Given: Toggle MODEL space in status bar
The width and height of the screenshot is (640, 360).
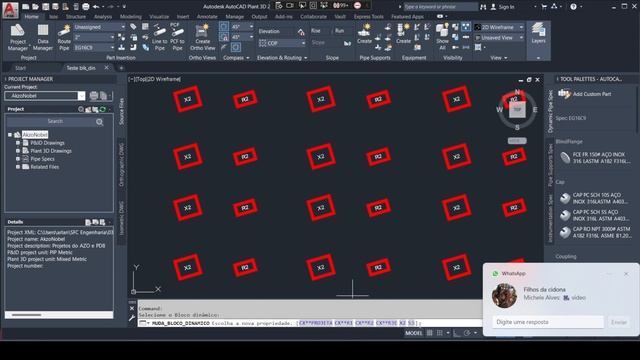Looking at the screenshot, I should [413, 333].
